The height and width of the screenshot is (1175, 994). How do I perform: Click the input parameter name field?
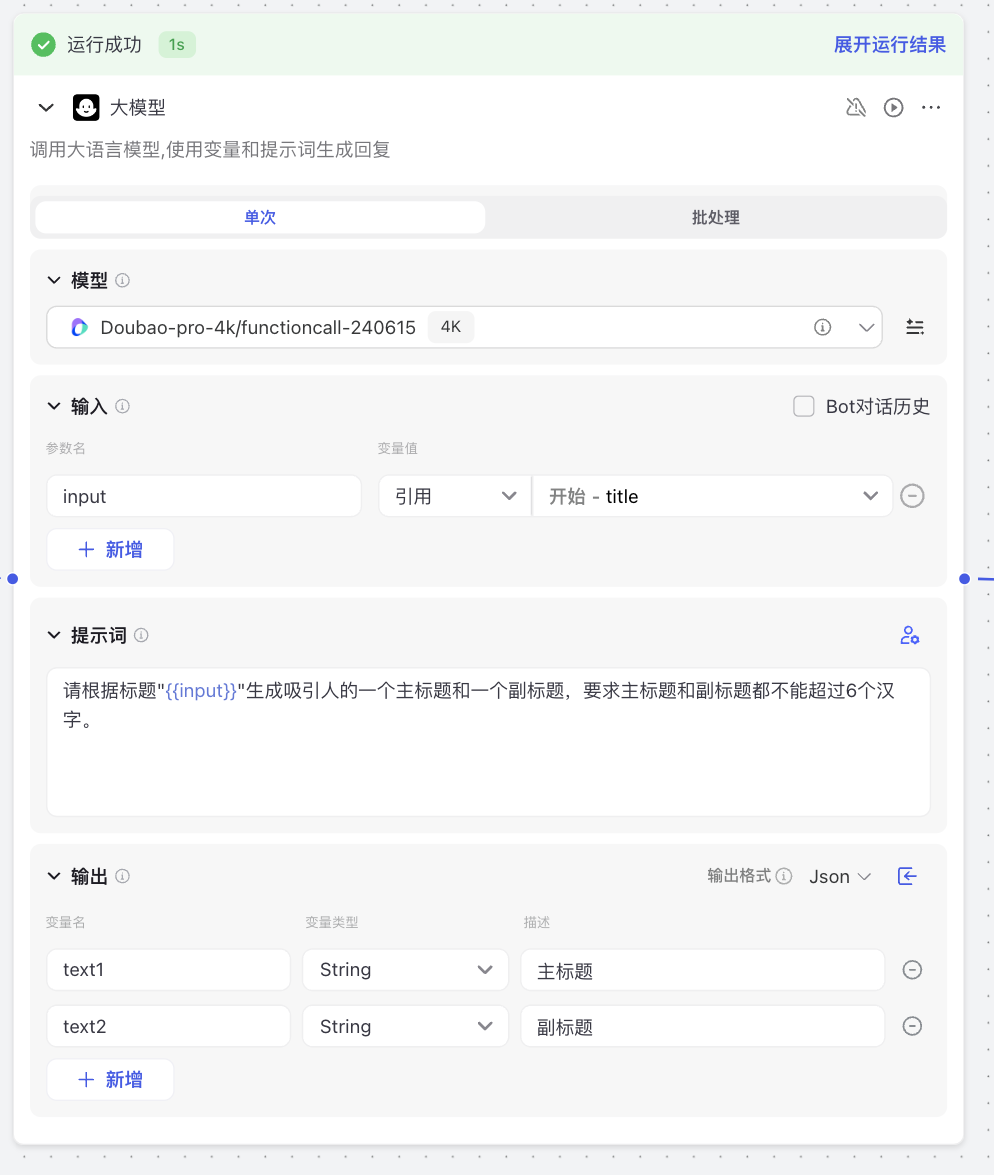coord(204,495)
